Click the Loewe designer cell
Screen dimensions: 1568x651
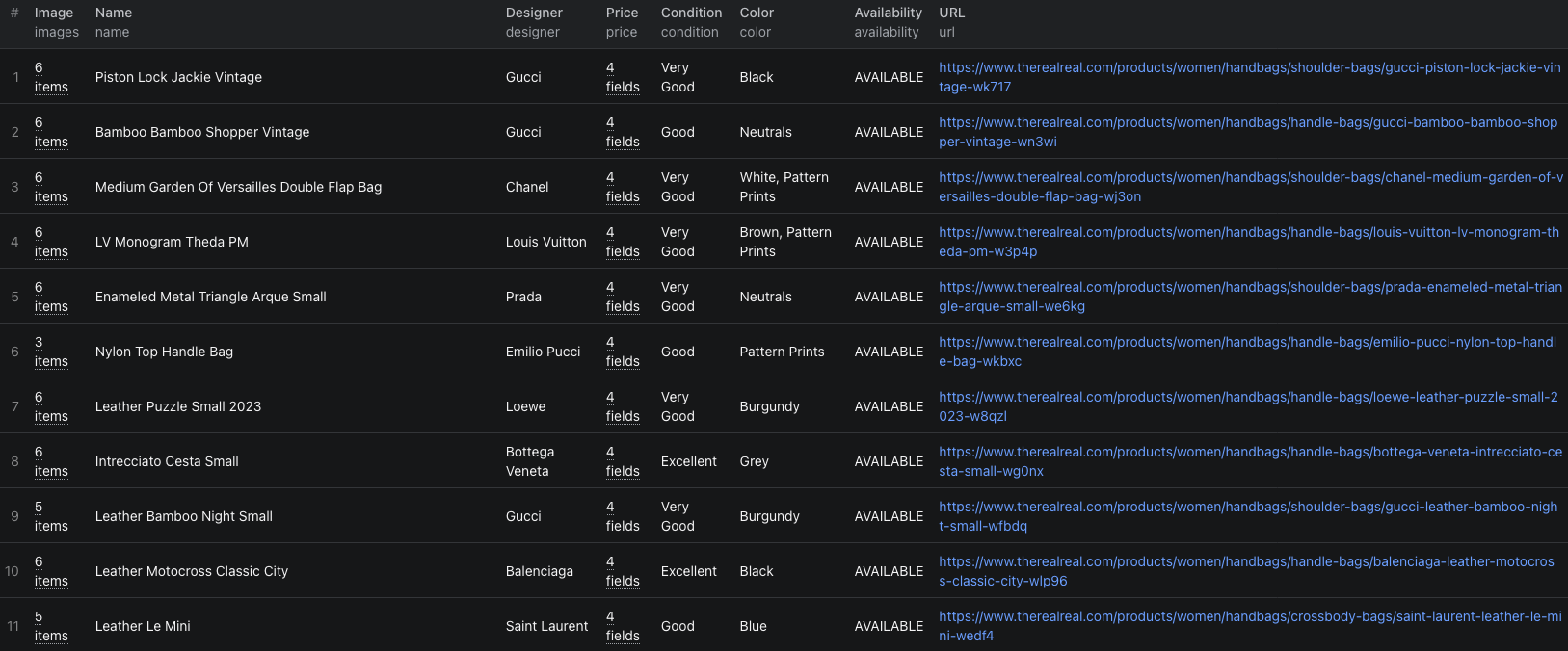[525, 406]
